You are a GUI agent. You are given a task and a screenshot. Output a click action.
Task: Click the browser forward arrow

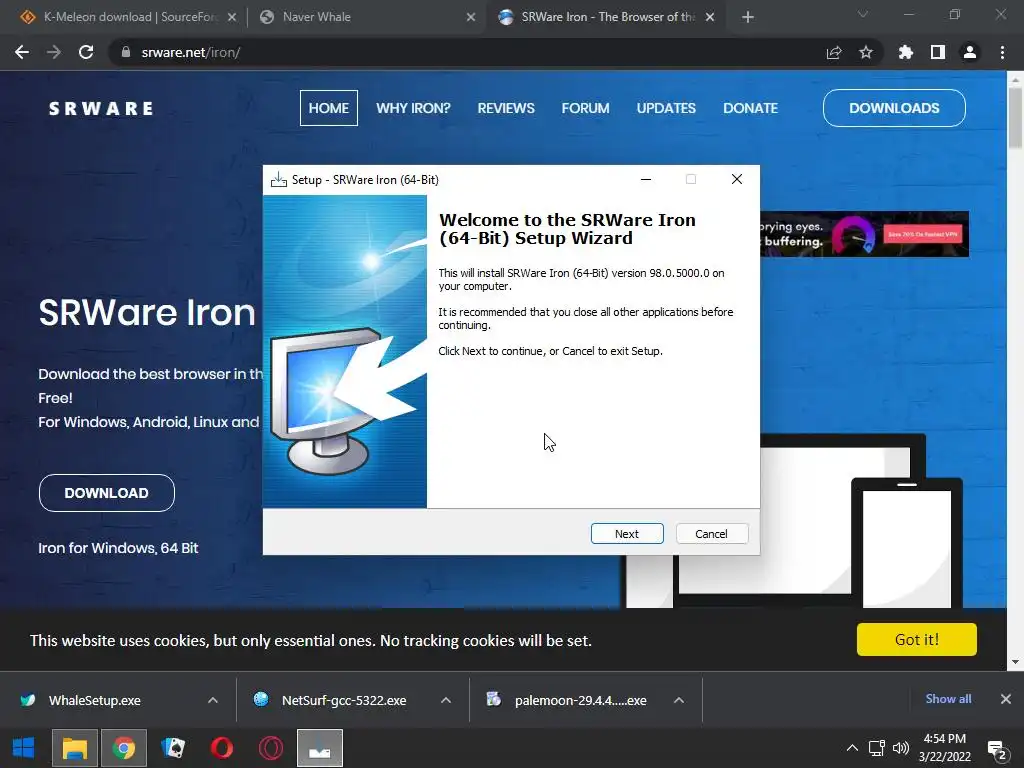coord(54,52)
